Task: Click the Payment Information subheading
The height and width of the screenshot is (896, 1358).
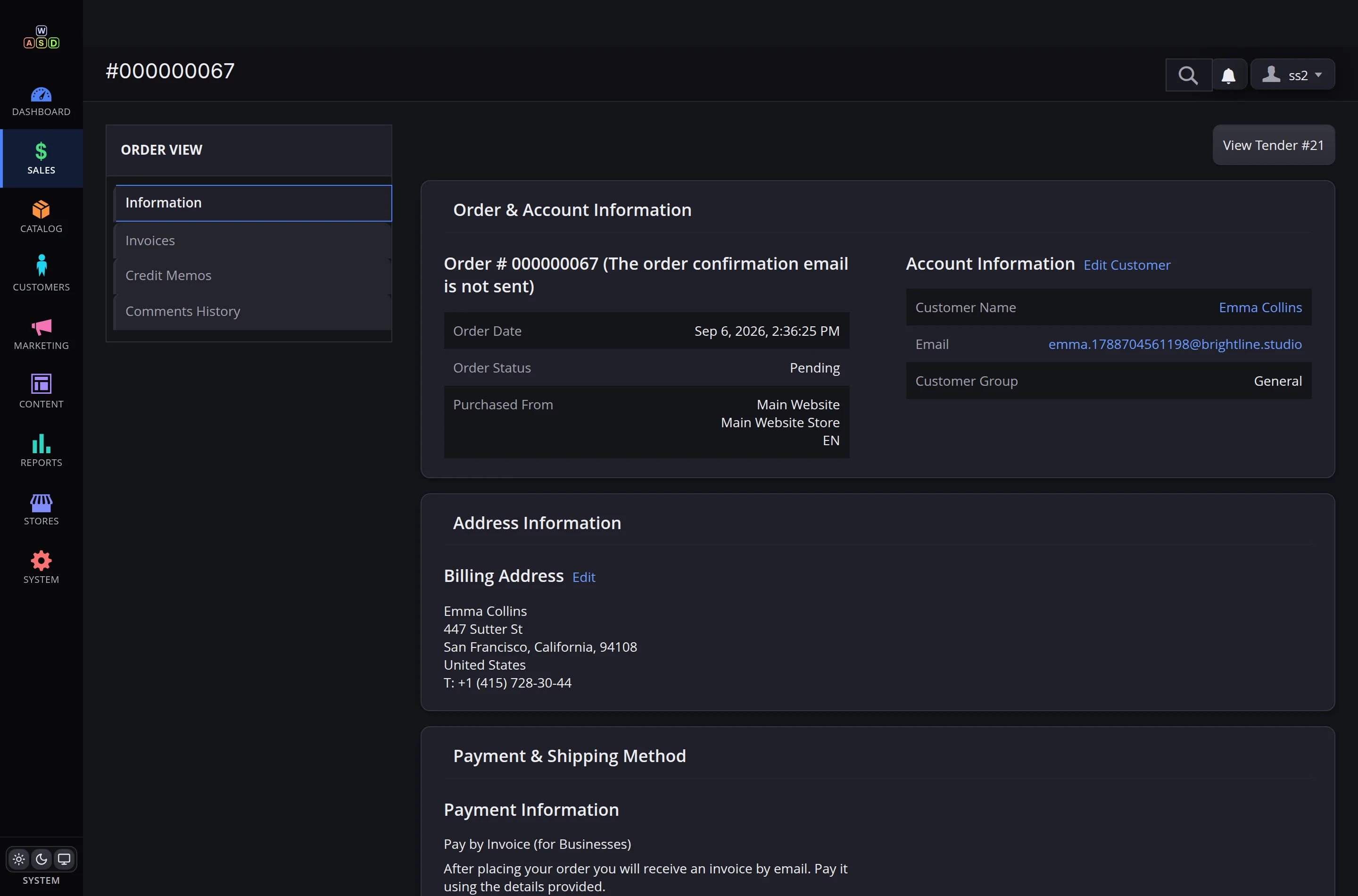Action: 531,810
